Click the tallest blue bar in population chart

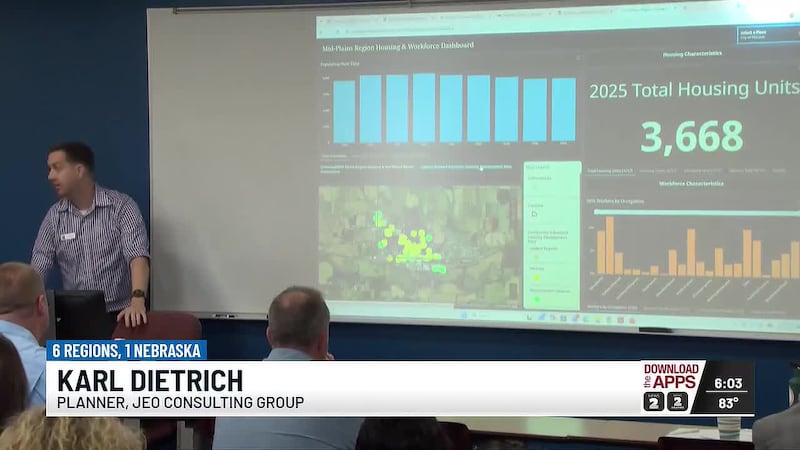pyautogui.click(x=424, y=108)
